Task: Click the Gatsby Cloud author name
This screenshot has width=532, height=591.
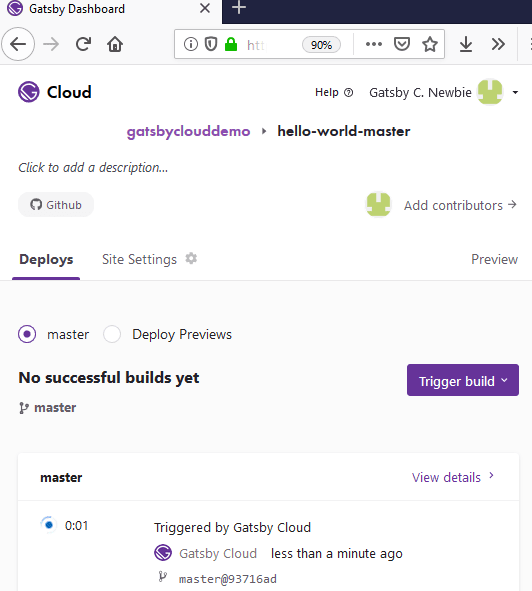Action: (218, 553)
